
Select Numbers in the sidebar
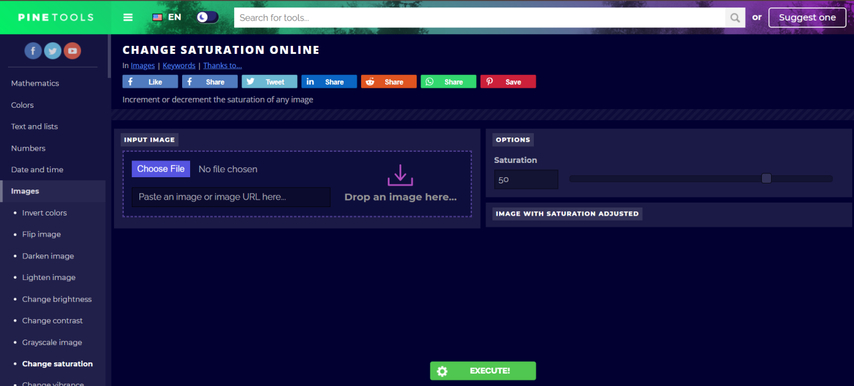coord(28,148)
